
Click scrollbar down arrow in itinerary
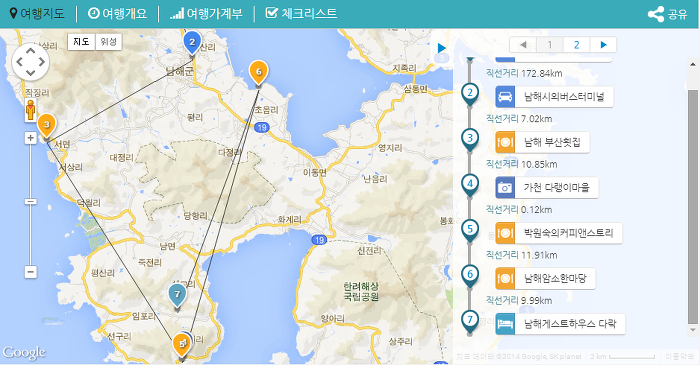pyautogui.click(x=692, y=330)
